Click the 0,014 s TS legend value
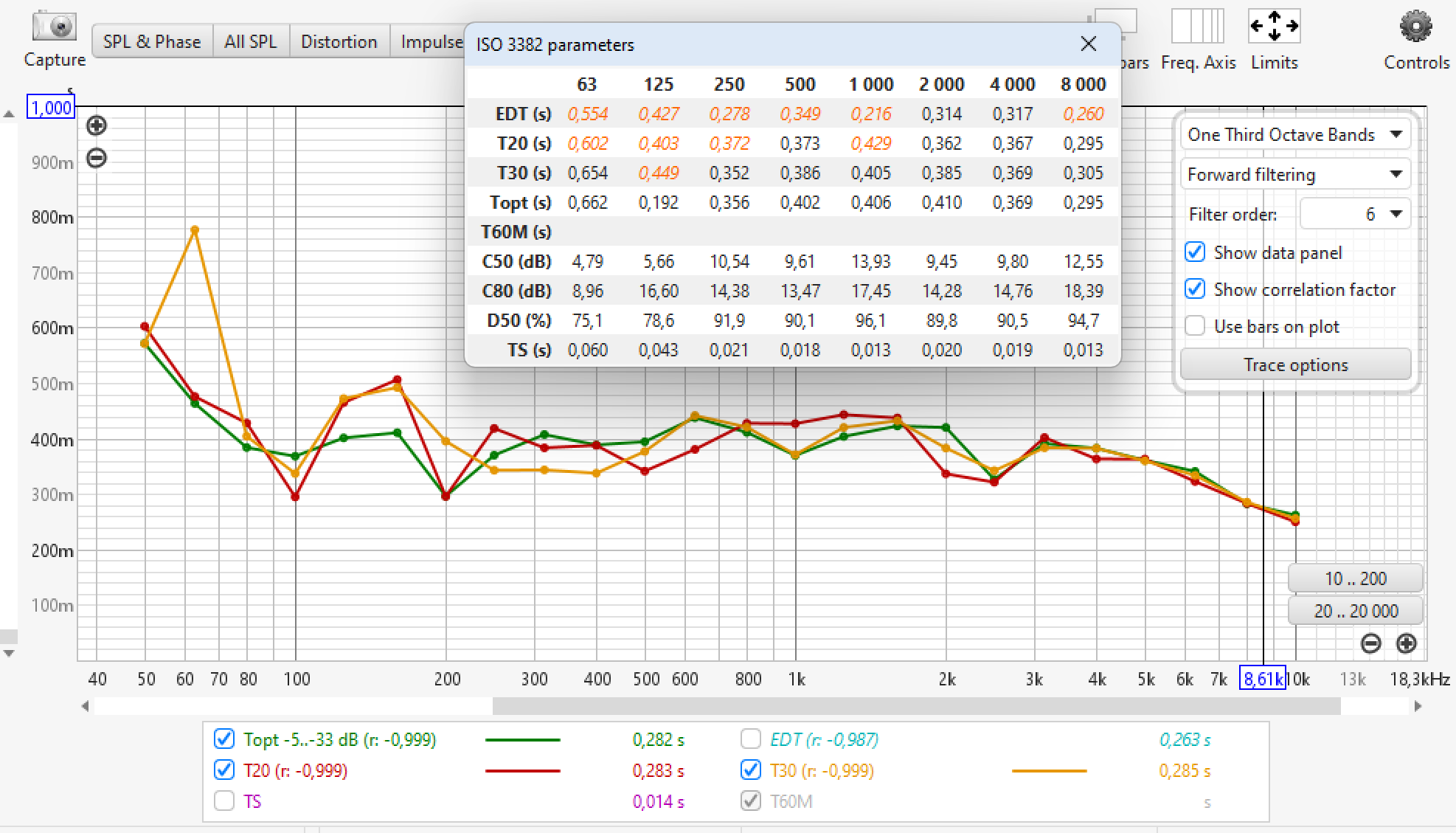Screen dimensions: 1456x833 (x=658, y=801)
